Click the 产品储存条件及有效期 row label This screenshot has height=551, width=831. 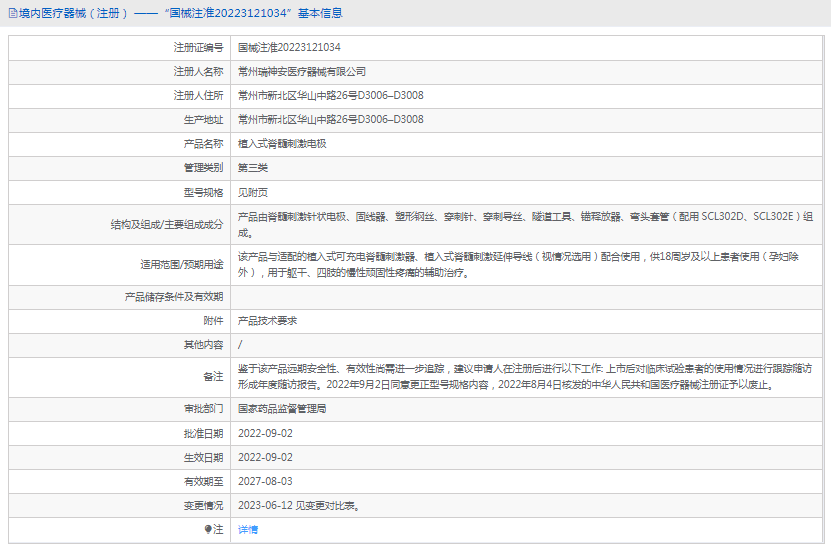pyautogui.click(x=174, y=297)
